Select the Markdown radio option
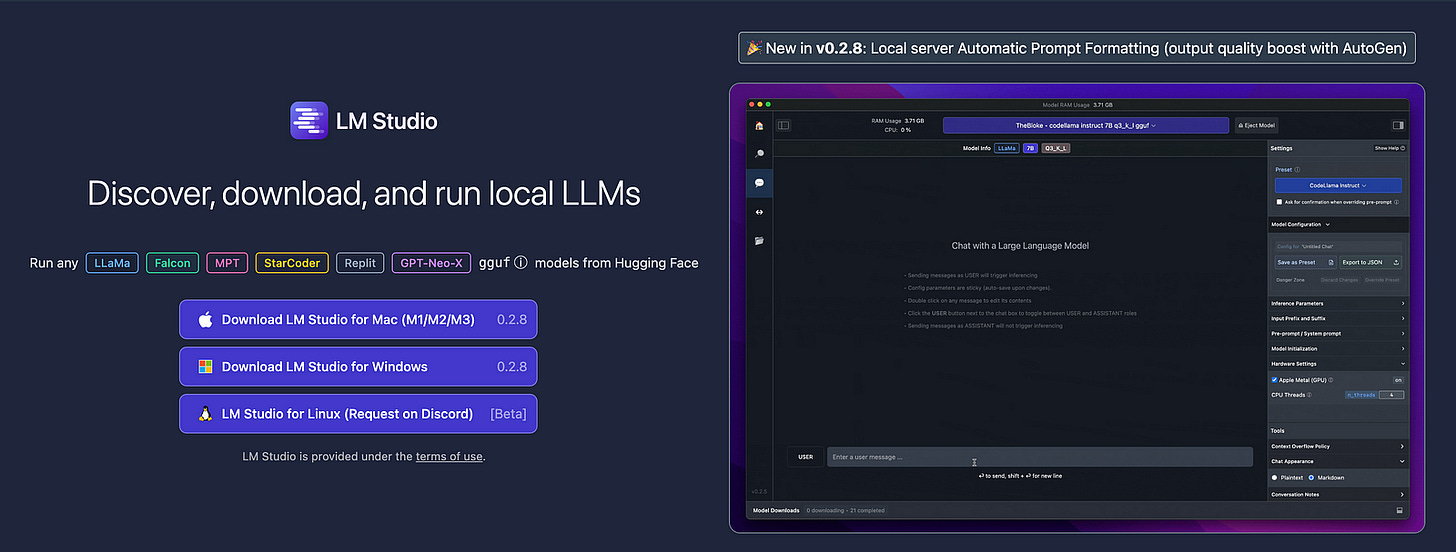The width and height of the screenshot is (1456, 552). [1312, 478]
